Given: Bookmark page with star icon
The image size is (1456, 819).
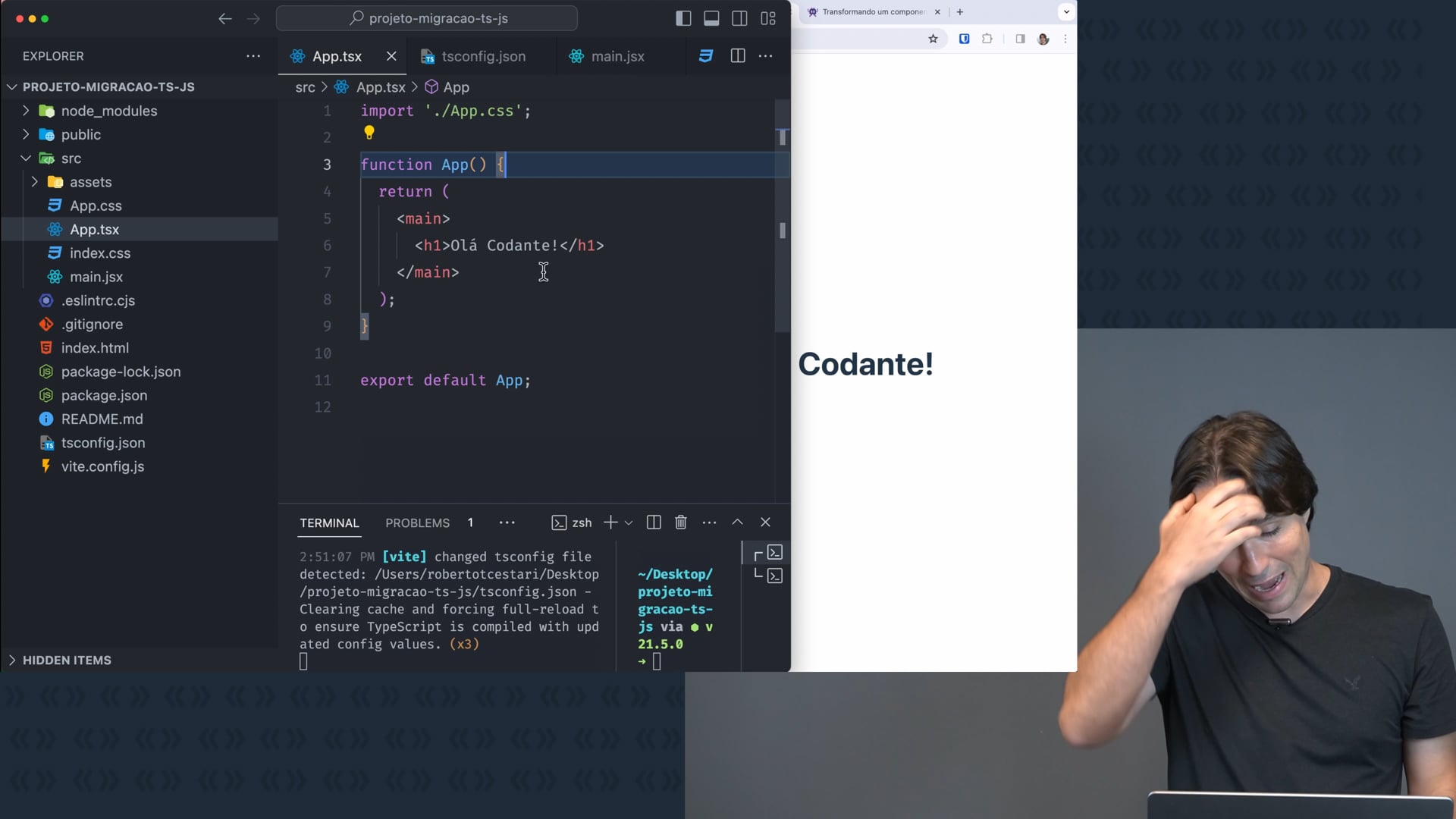Looking at the screenshot, I should pyautogui.click(x=934, y=39).
